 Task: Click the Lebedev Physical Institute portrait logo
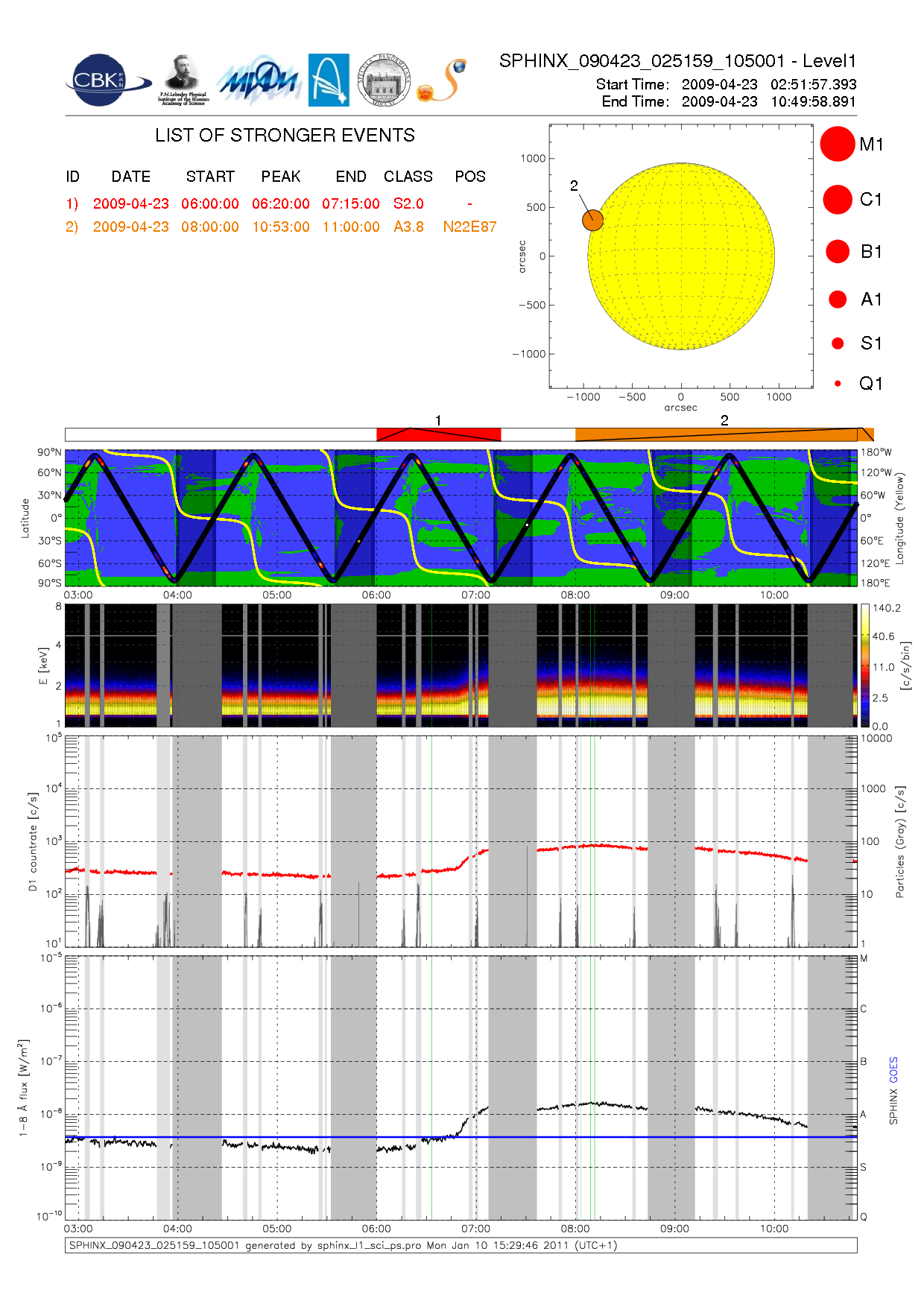pos(183,80)
